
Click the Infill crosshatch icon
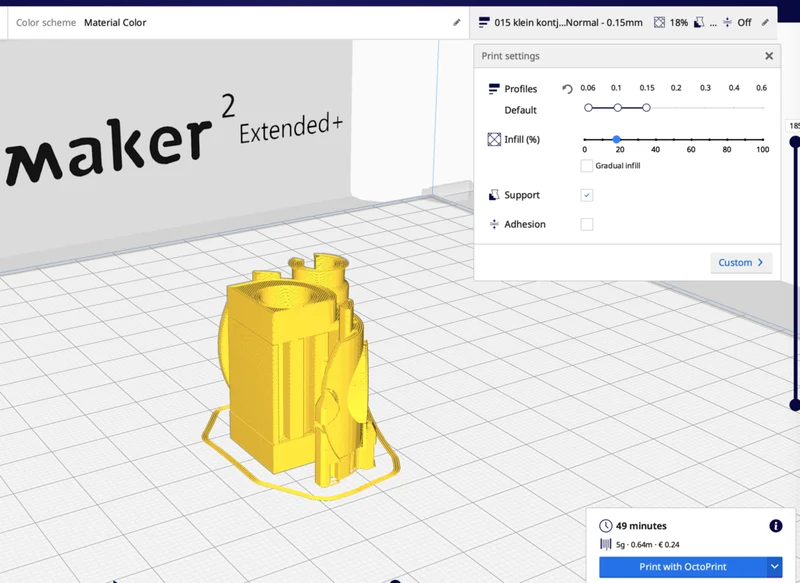(494, 139)
